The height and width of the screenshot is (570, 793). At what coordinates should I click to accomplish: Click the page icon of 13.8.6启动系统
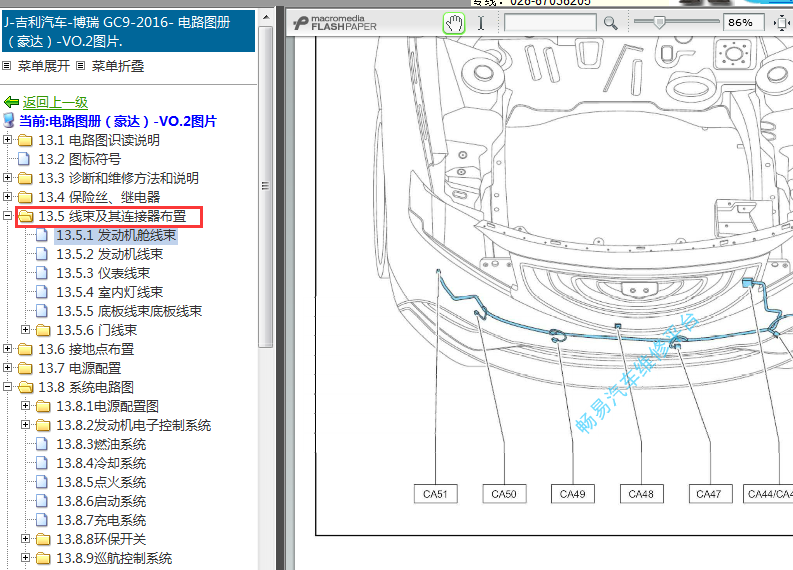click(42, 501)
